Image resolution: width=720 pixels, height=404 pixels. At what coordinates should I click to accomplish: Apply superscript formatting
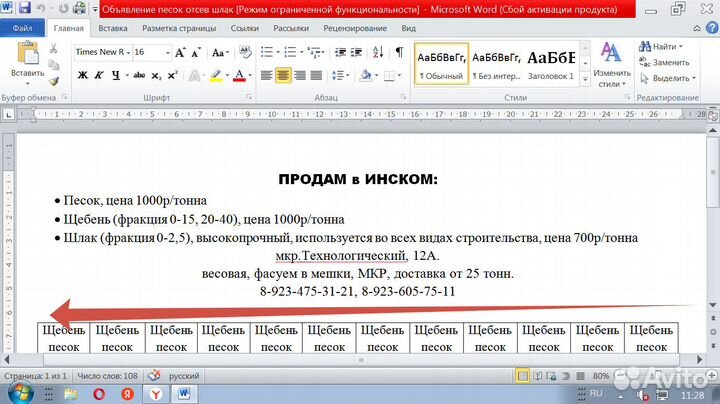(x=172, y=75)
